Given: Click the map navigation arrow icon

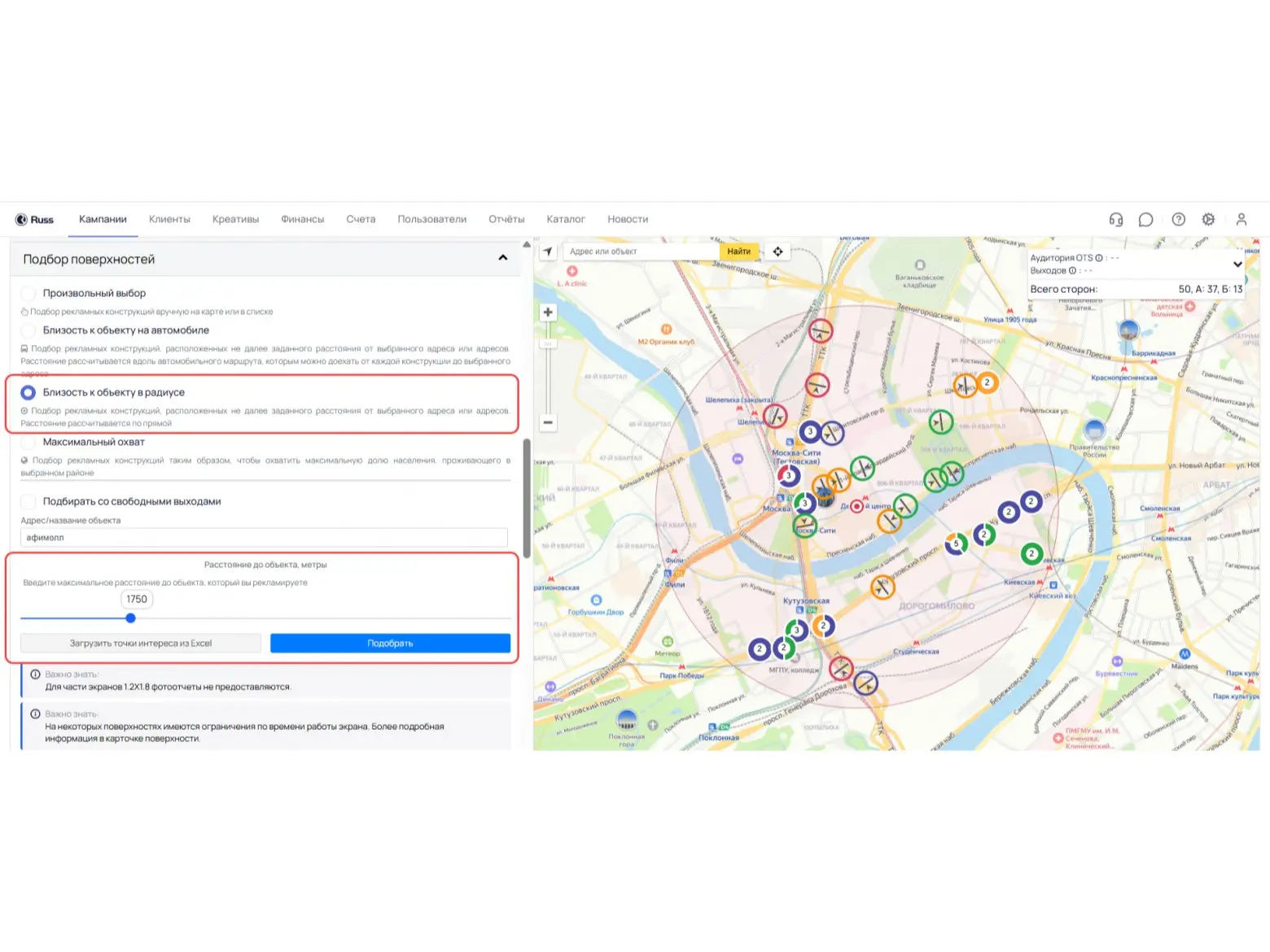Looking at the screenshot, I should (x=547, y=251).
